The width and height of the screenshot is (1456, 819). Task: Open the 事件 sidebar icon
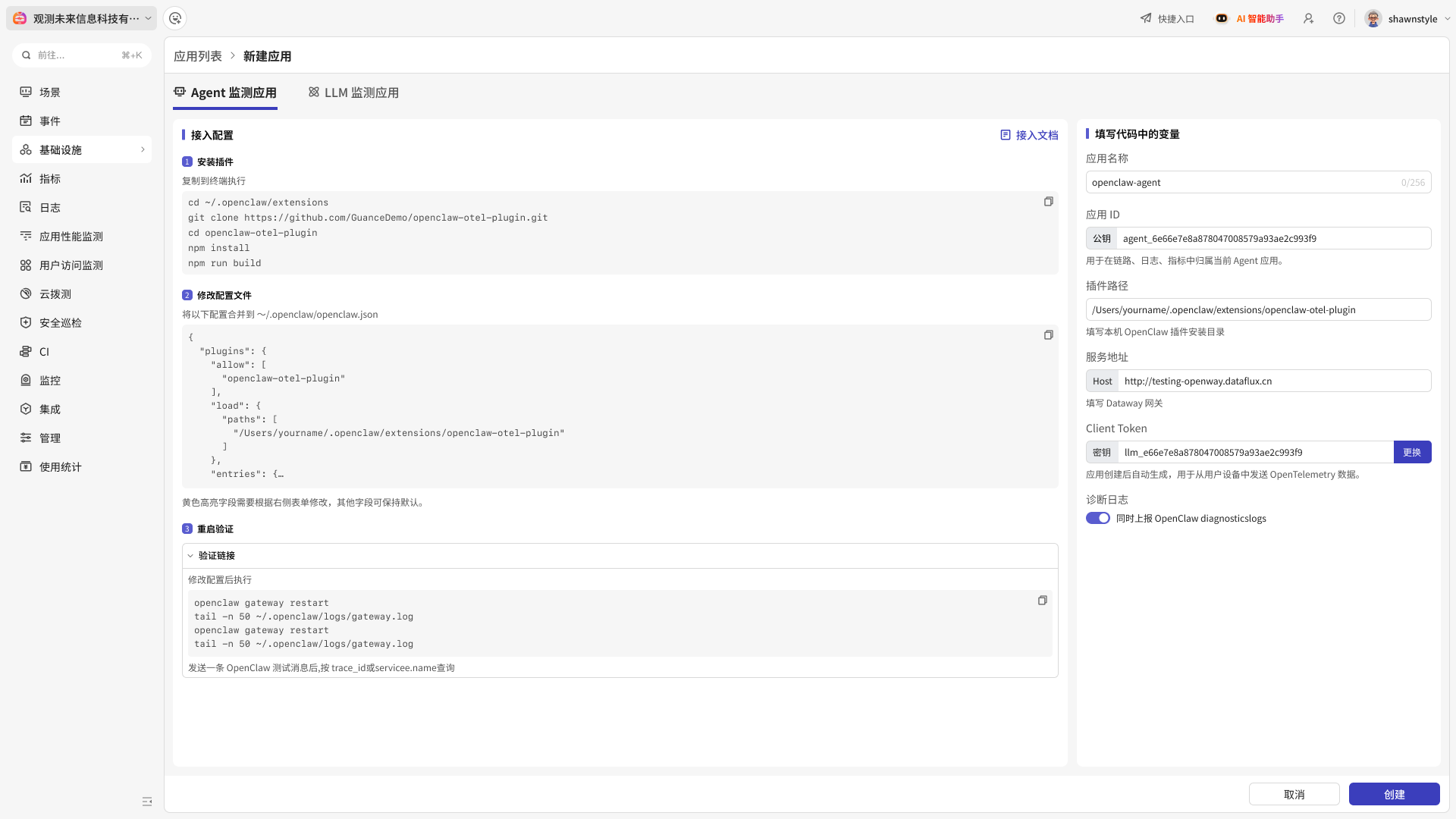26,121
